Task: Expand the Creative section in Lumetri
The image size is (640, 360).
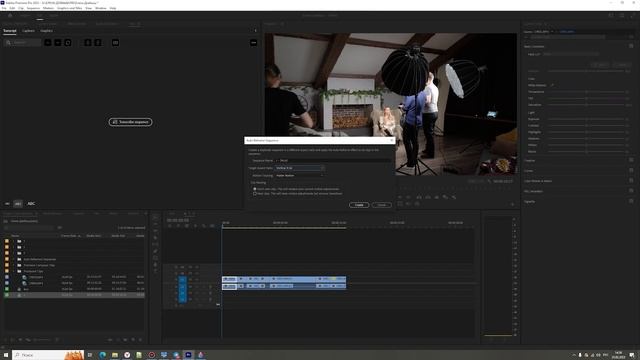Action: pos(529,160)
